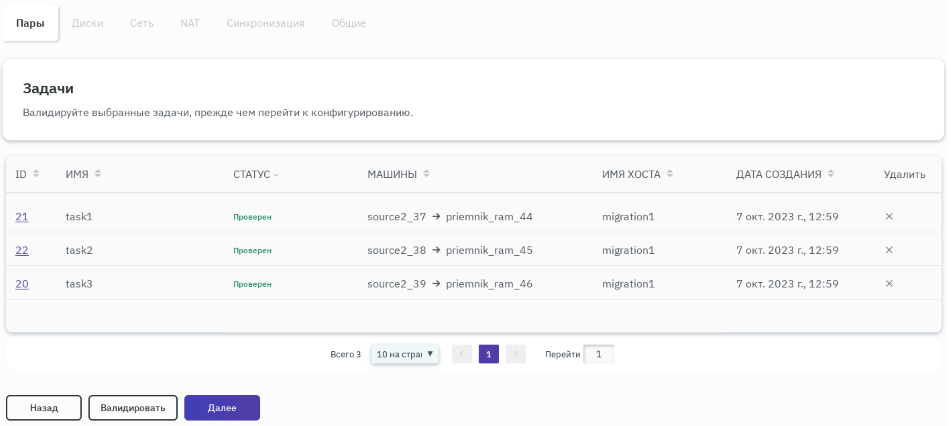Screen dimensions: 951x426
Task: Sort by МАШИНЫ column sort icon
Action: pos(426,174)
